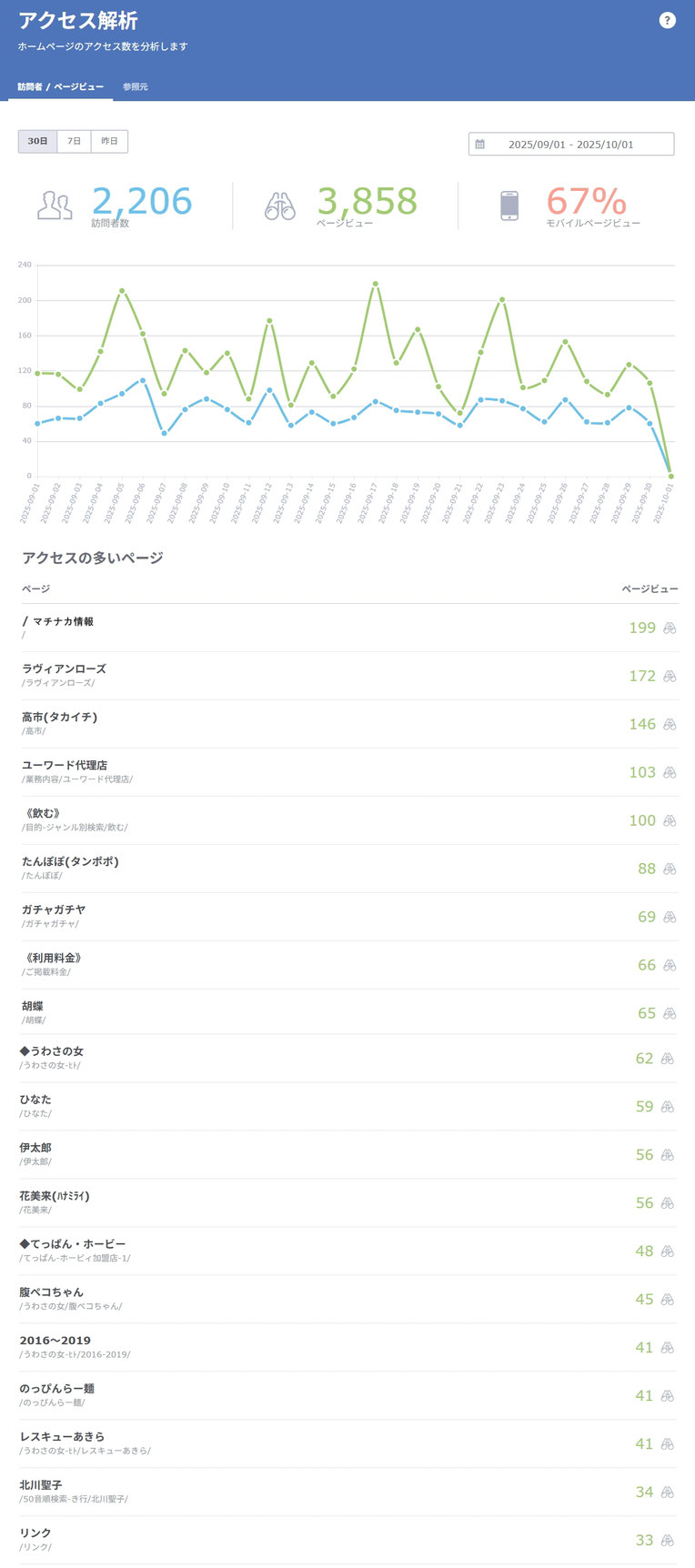The image size is (695, 1568).
Task: Click binoculars icon in リンク row
Action: click(x=668, y=1541)
